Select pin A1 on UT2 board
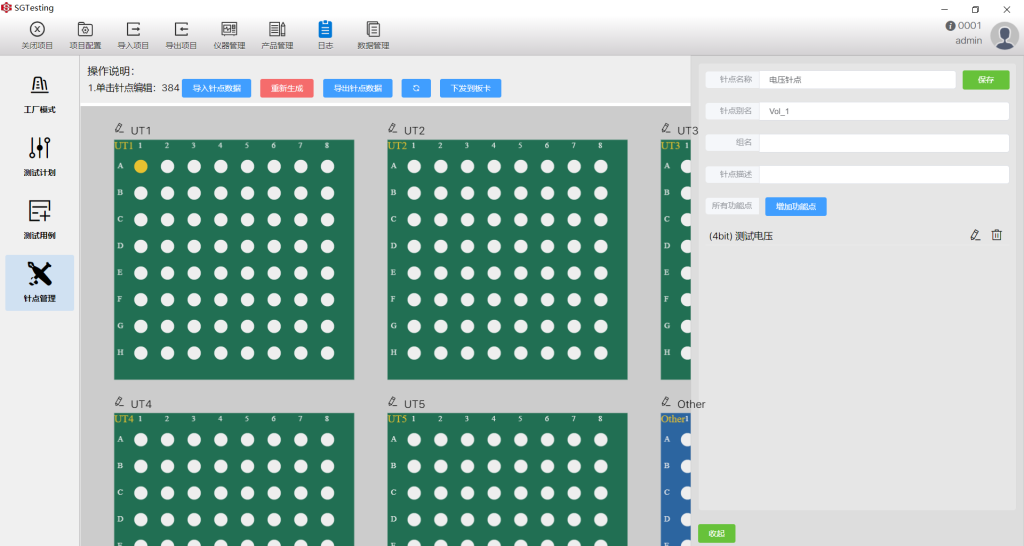 [414, 167]
